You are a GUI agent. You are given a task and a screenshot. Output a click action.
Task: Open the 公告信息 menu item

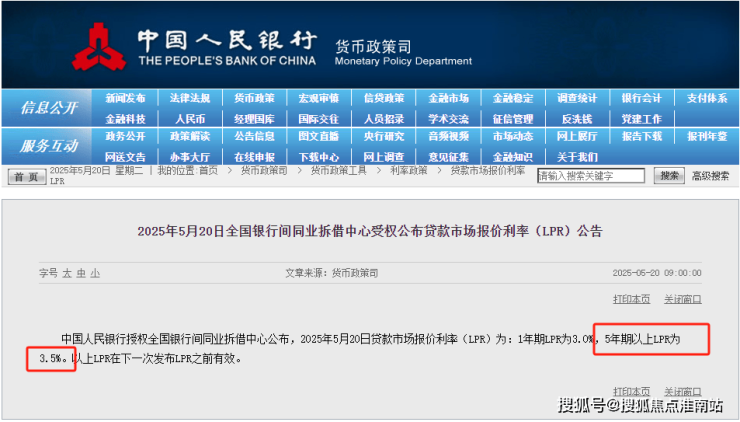click(254, 136)
